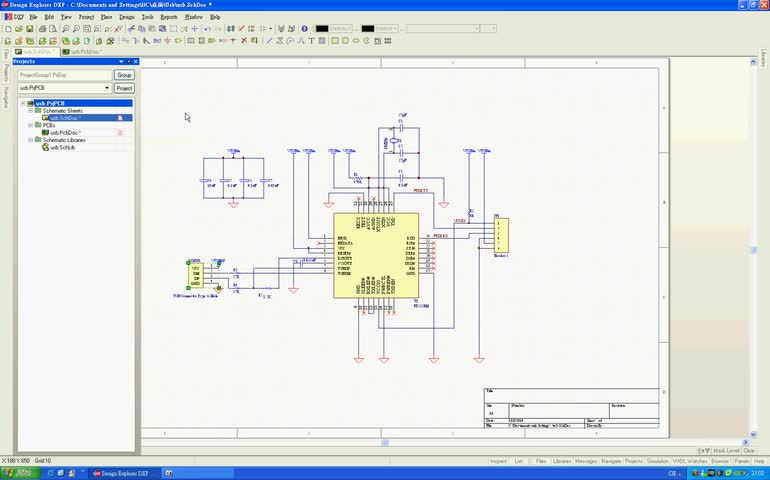770x480 pixels.
Task: Click the Save document toolbar icon
Action: tap(30, 29)
